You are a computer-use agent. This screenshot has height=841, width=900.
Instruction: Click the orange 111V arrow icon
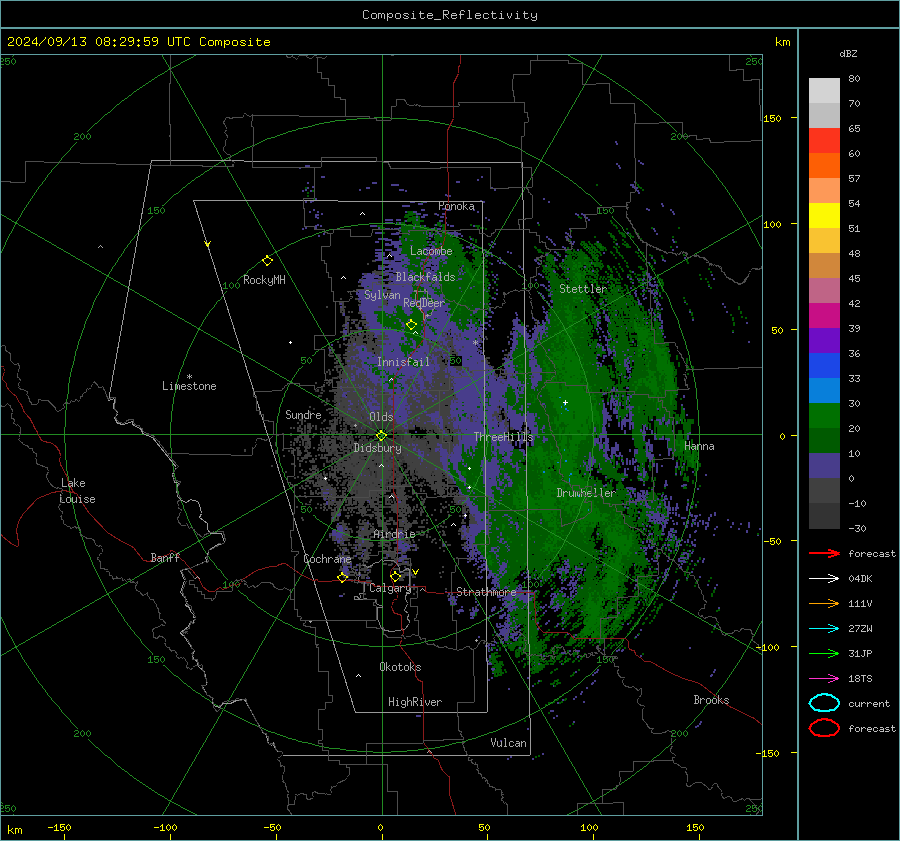[824, 603]
